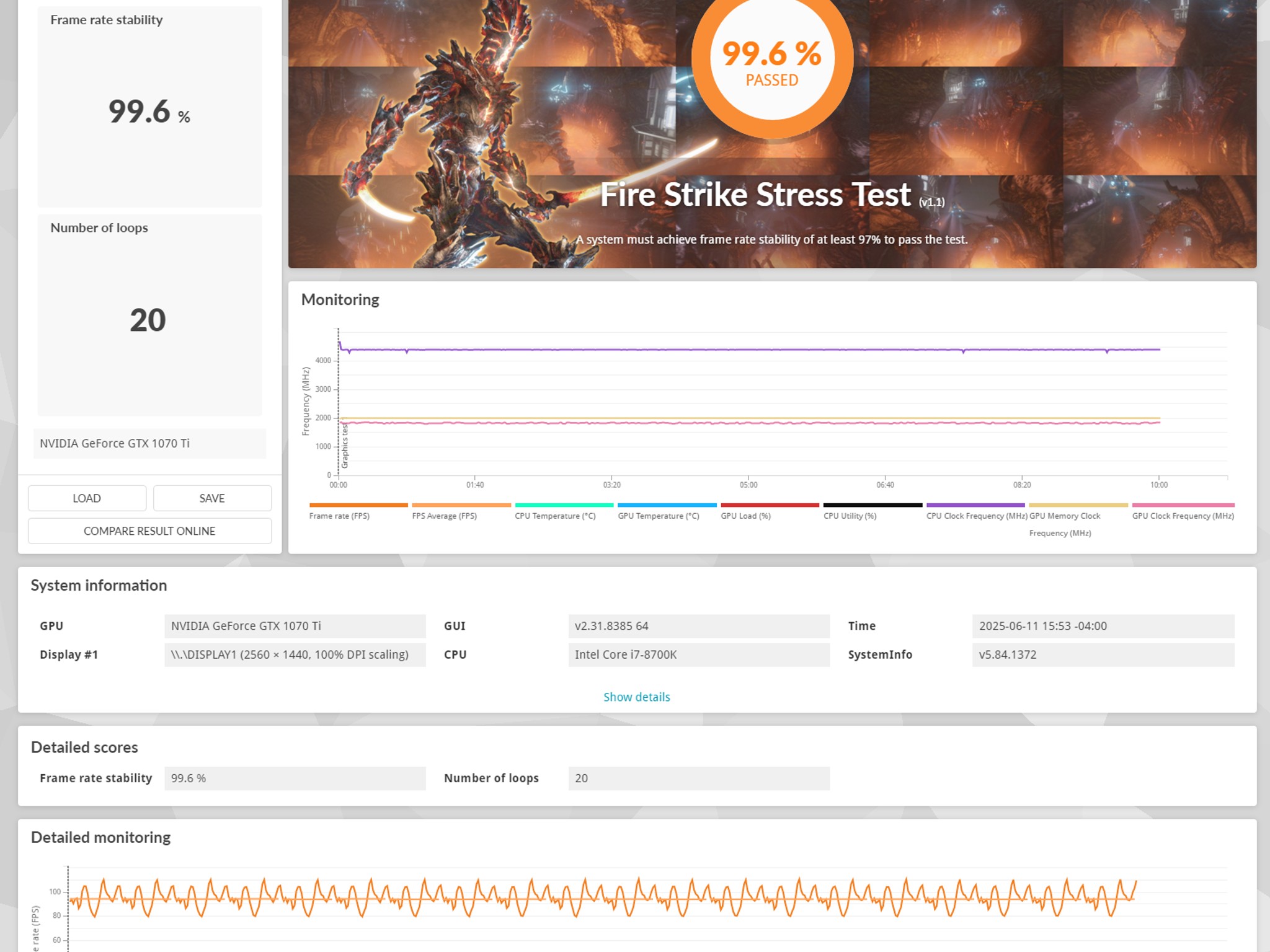Toggle Frame rate (FPS) legend series
This screenshot has height=952, width=1270.
pos(339,516)
